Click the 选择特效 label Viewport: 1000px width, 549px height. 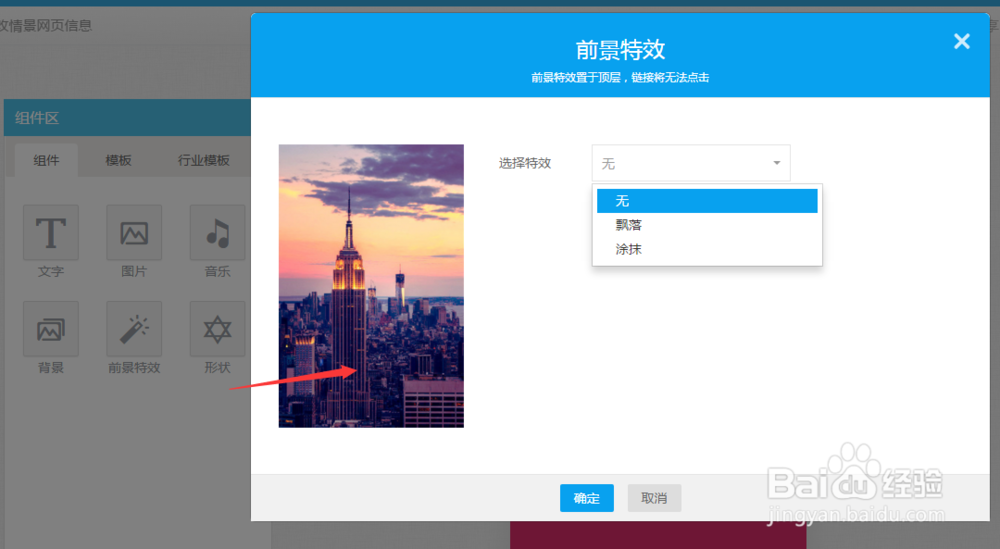(x=524, y=163)
